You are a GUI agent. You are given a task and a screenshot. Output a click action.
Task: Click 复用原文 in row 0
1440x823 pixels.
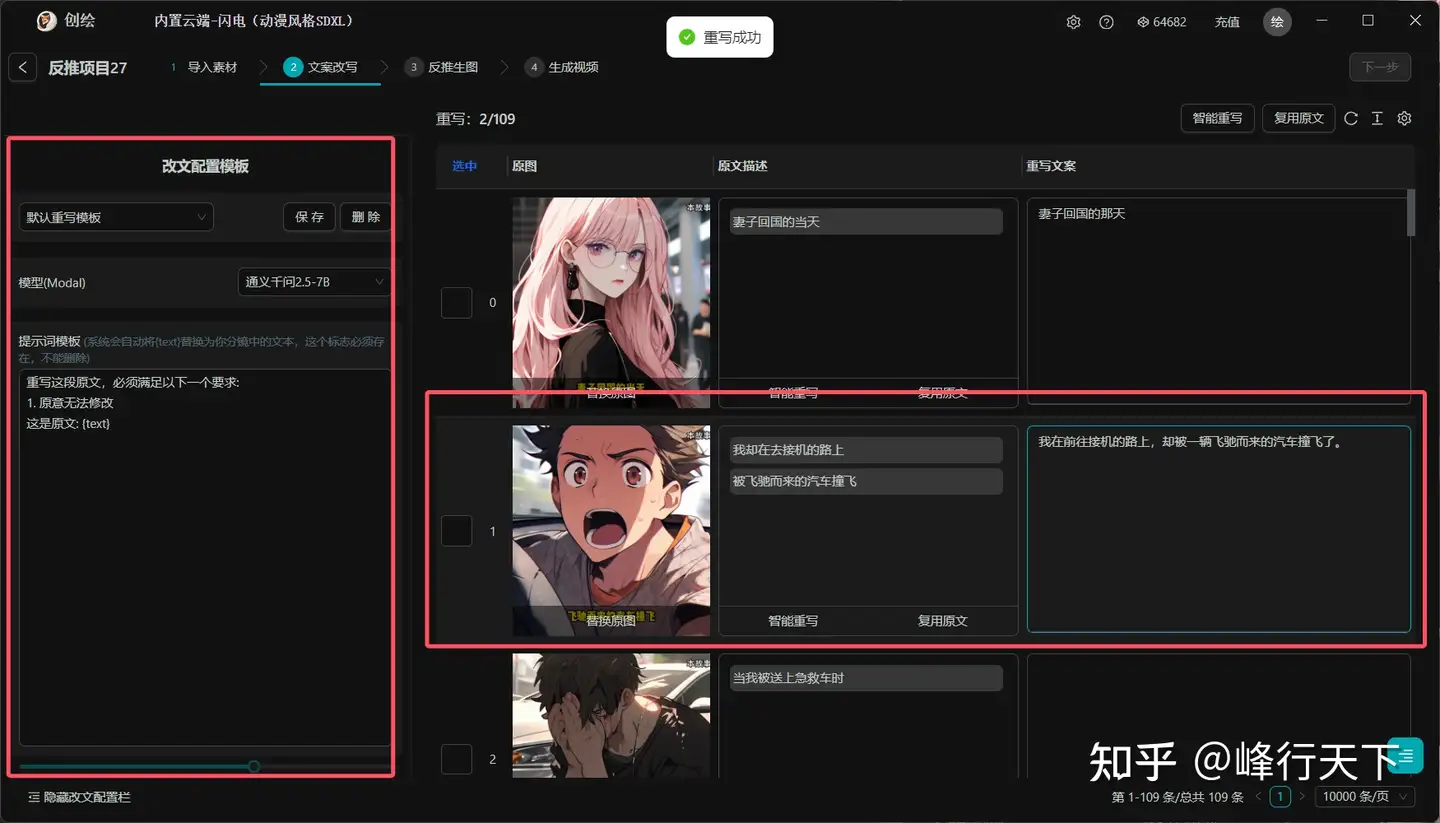tap(943, 393)
